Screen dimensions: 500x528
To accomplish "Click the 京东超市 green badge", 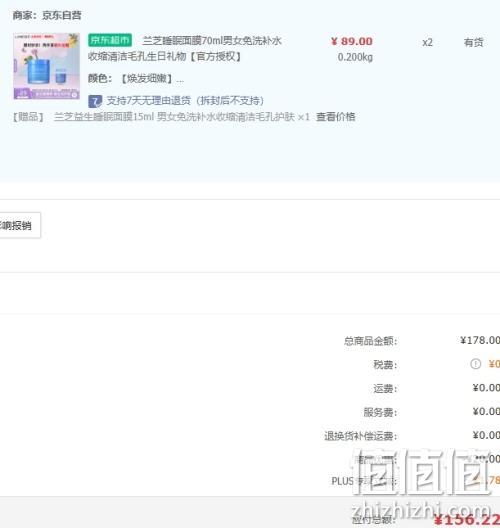I will pos(110,40).
